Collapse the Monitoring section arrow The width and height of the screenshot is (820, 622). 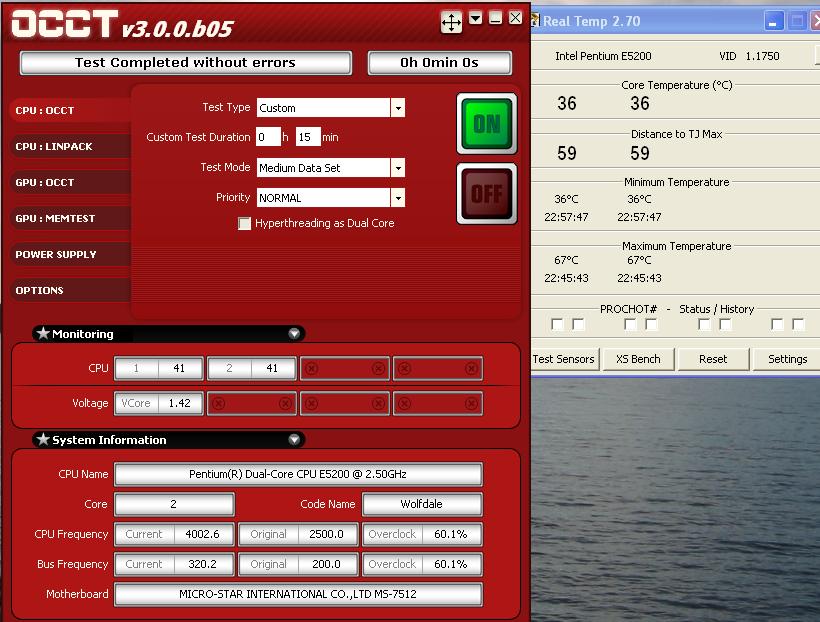tap(294, 334)
